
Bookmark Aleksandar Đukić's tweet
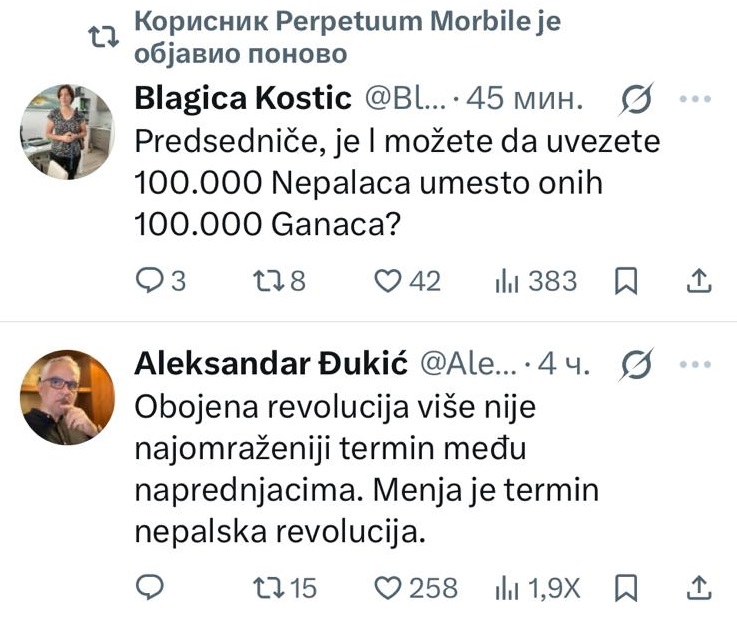626,588
